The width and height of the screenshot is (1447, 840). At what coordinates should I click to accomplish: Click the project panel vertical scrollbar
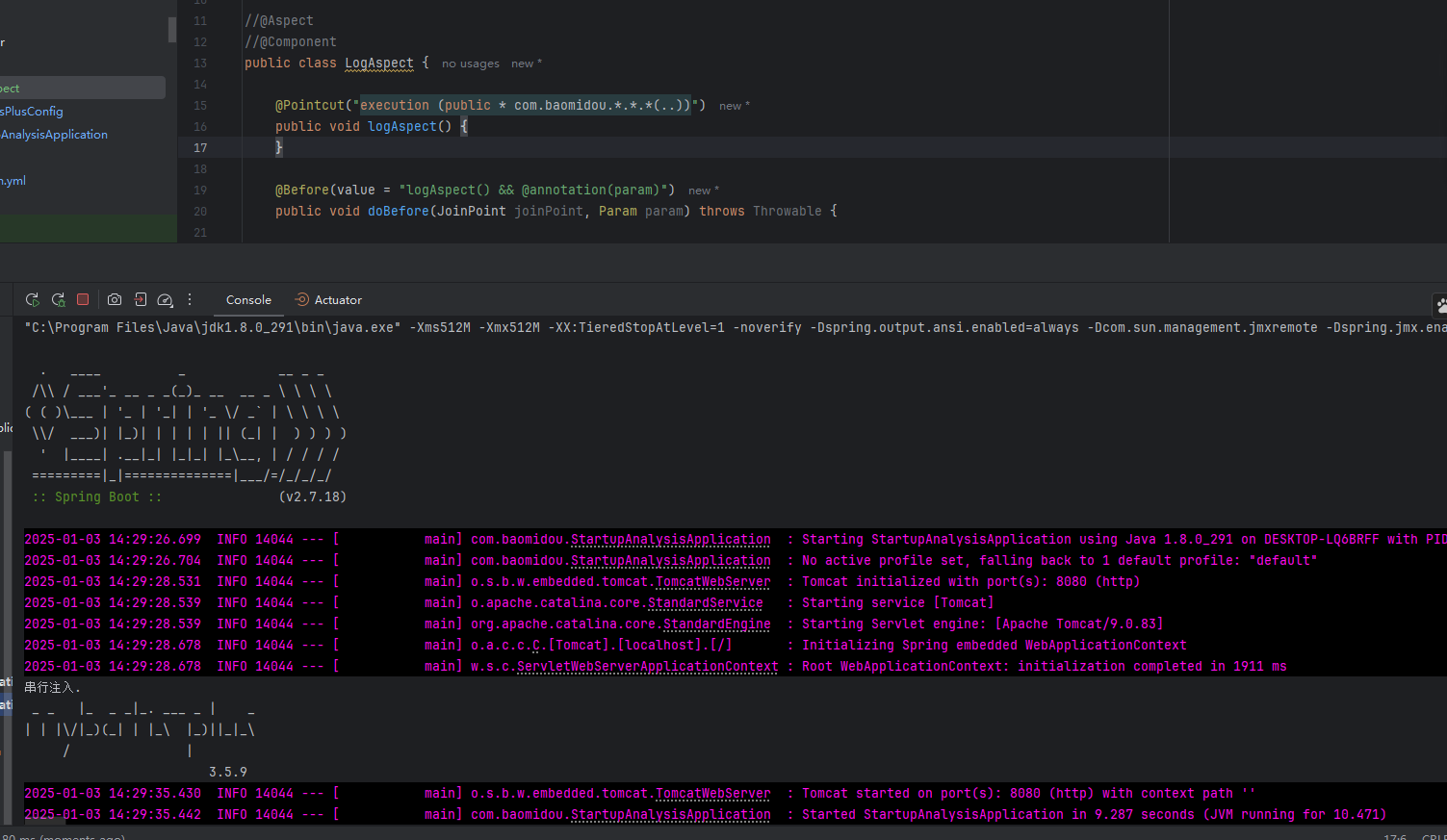[172, 30]
